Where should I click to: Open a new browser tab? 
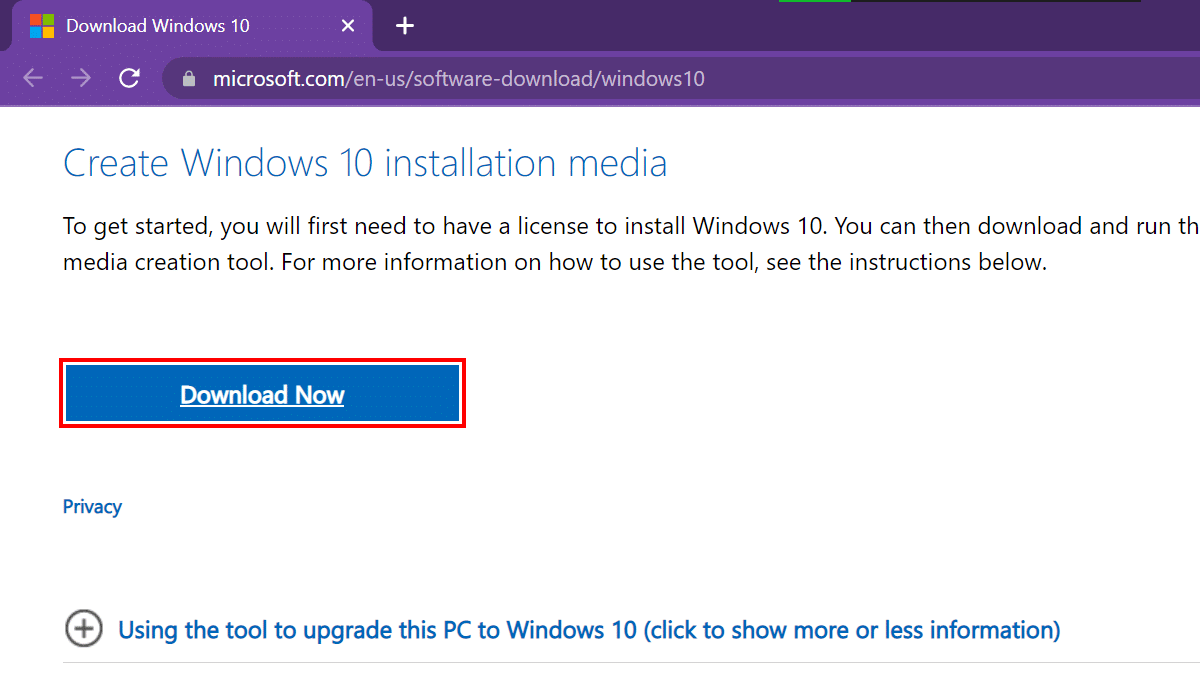click(404, 25)
